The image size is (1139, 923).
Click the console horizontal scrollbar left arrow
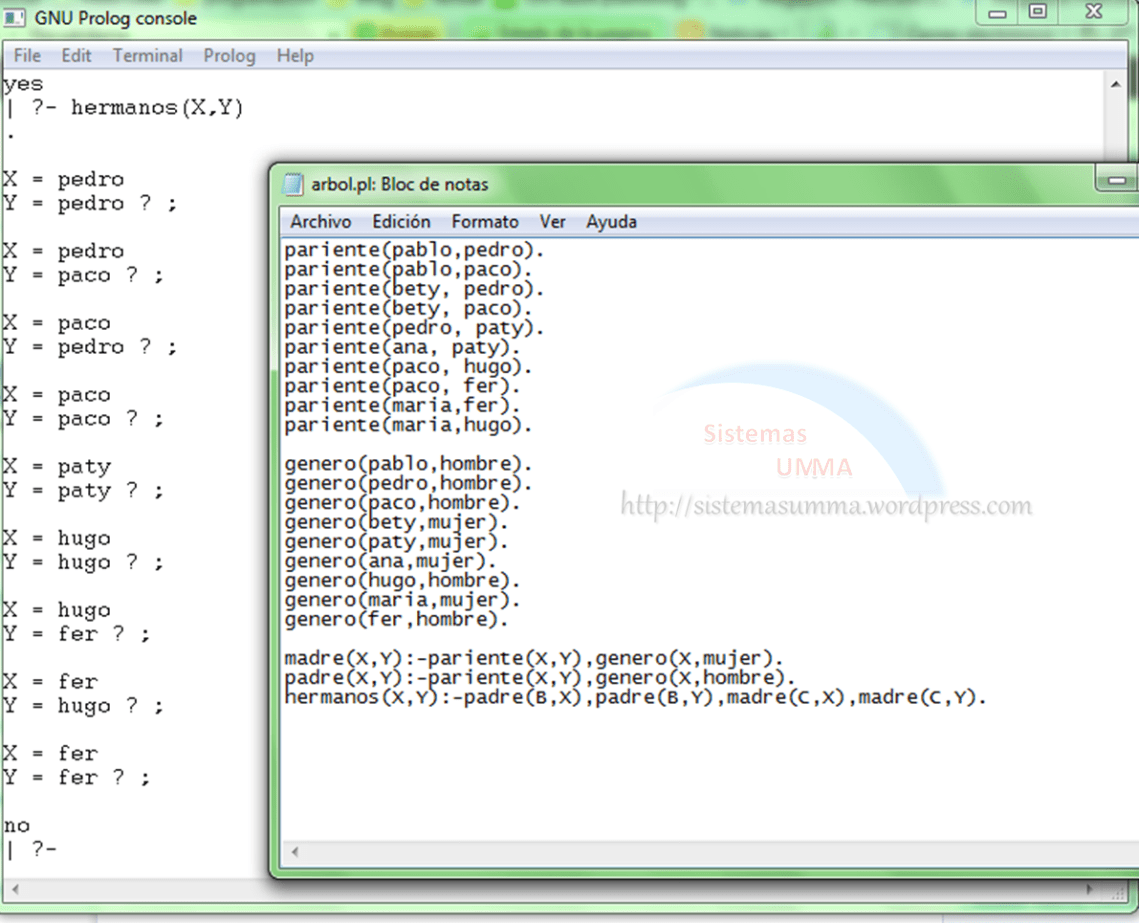[x=14, y=889]
